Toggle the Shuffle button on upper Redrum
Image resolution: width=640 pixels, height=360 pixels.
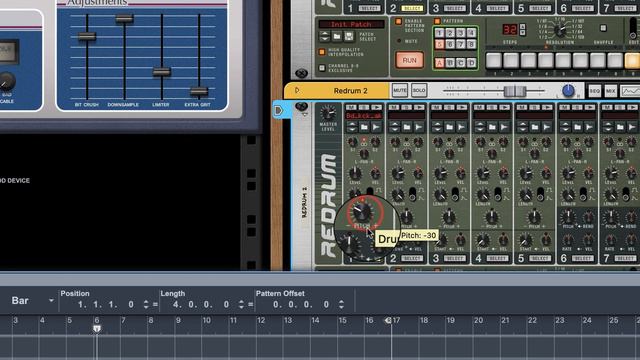pyautogui.click(x=603, y=28)
